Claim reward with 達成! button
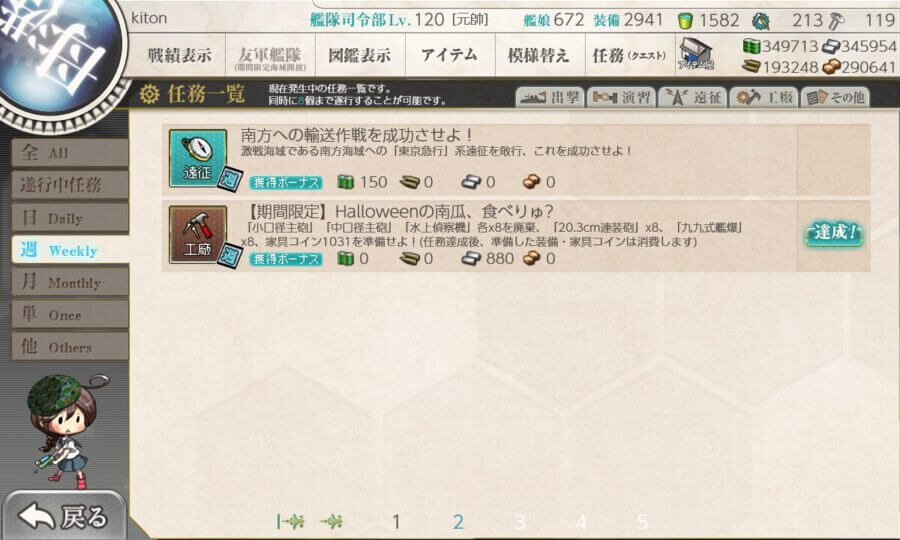The width and height of the screenshot is (900, 540). click(x=834, y=233)
